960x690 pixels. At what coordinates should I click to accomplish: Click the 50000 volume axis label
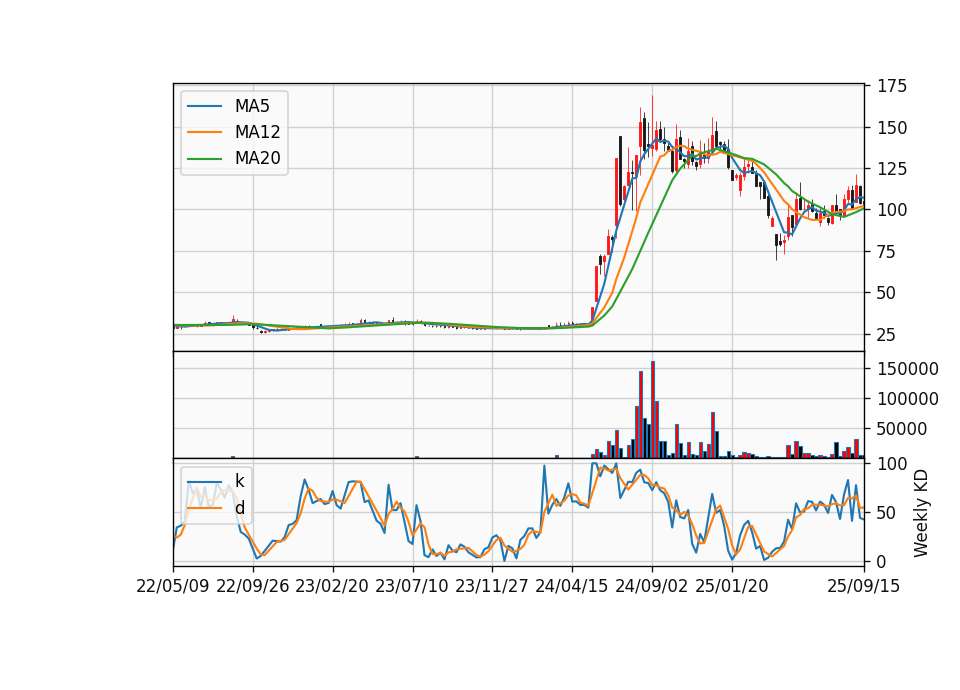tap(902, 429)
